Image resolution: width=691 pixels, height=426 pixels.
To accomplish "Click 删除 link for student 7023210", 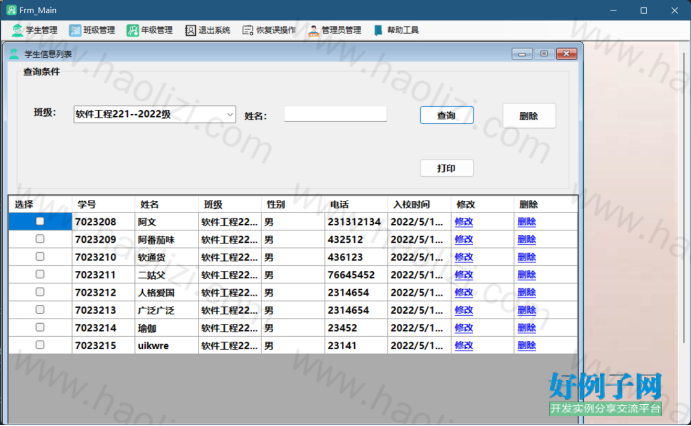I will pyautogui.click(x=527, y=257).
